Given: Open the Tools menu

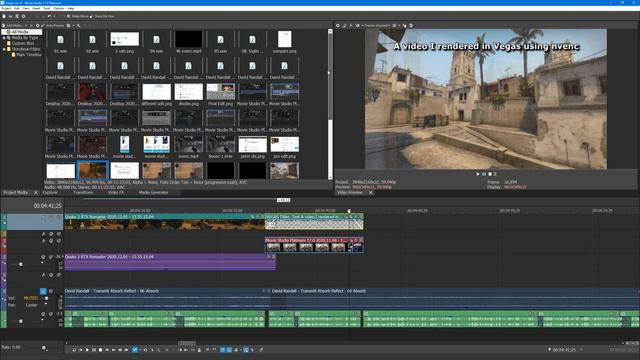Looking at the screenshot, I should (x=47, y=8).
